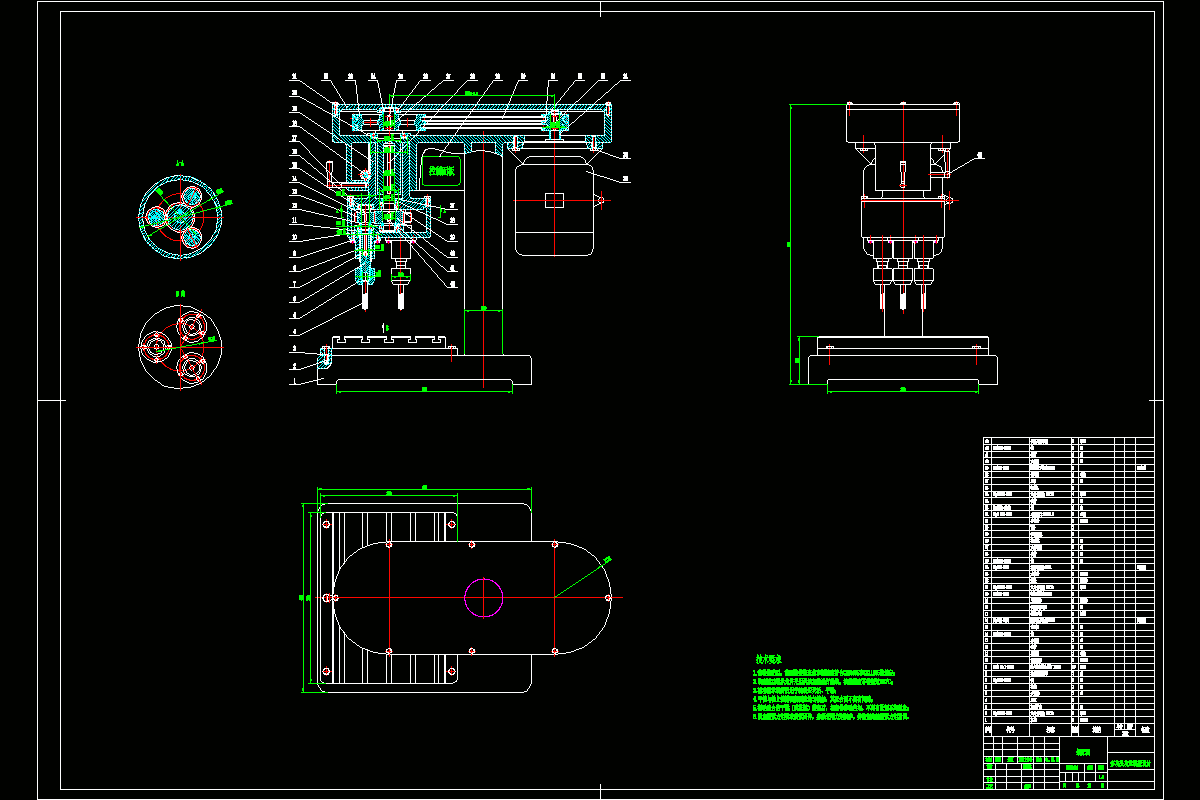Select the upper circular gear section view
This screenshot has height=800, width=1200.
click(179, 217)
